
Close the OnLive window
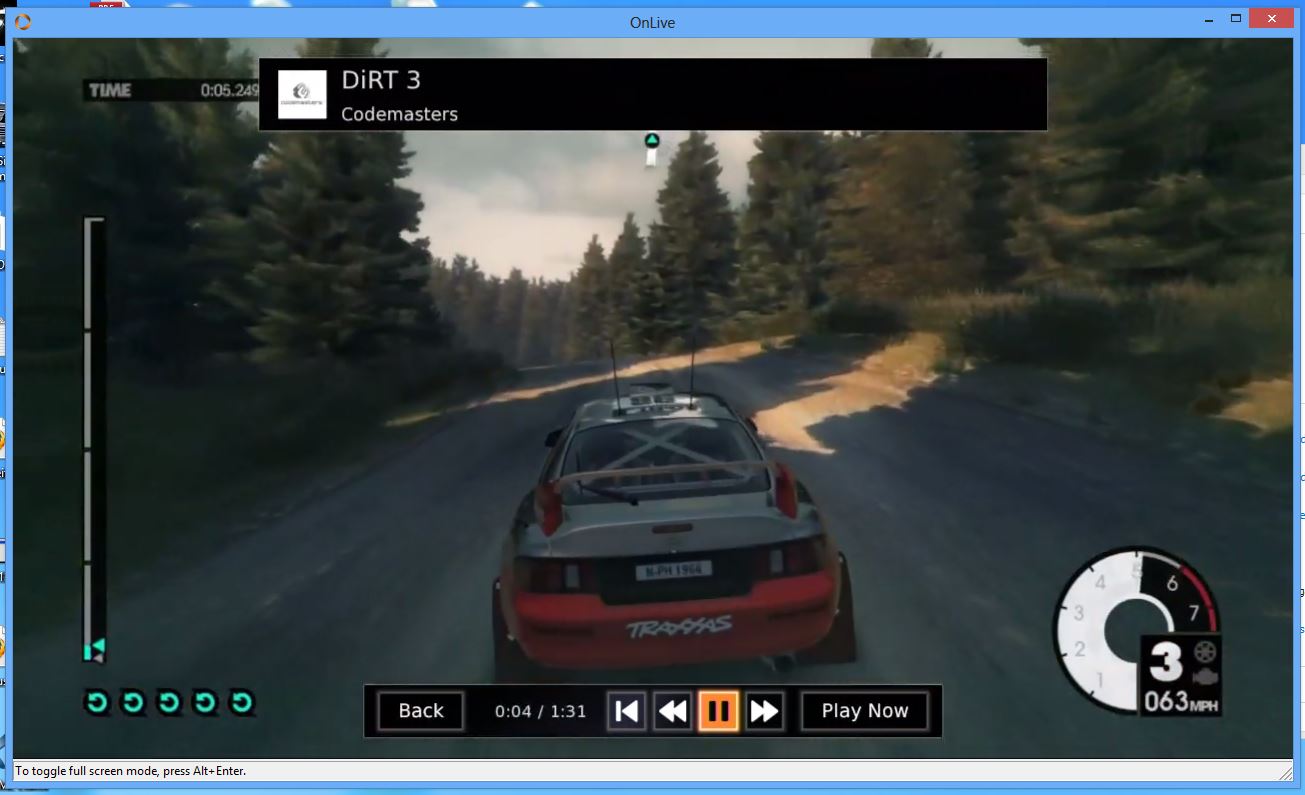click(1271, 18)
